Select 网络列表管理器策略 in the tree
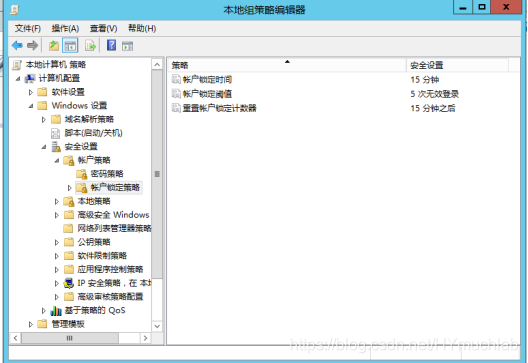Image resolution: width=528 pixels, height=363 pixels. [x=114, y=229]
